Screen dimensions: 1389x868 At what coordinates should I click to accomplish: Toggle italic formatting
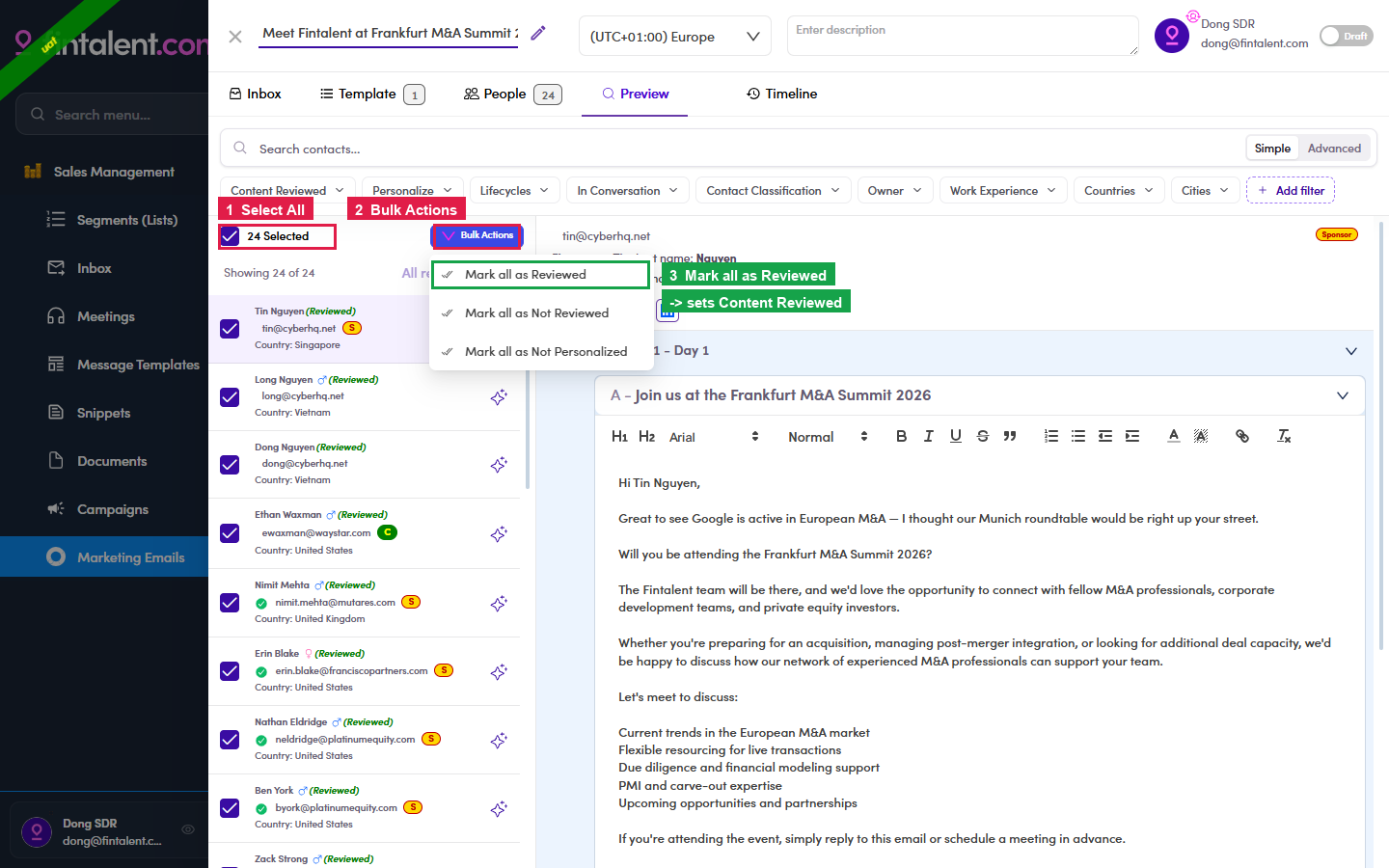(928, 436)
